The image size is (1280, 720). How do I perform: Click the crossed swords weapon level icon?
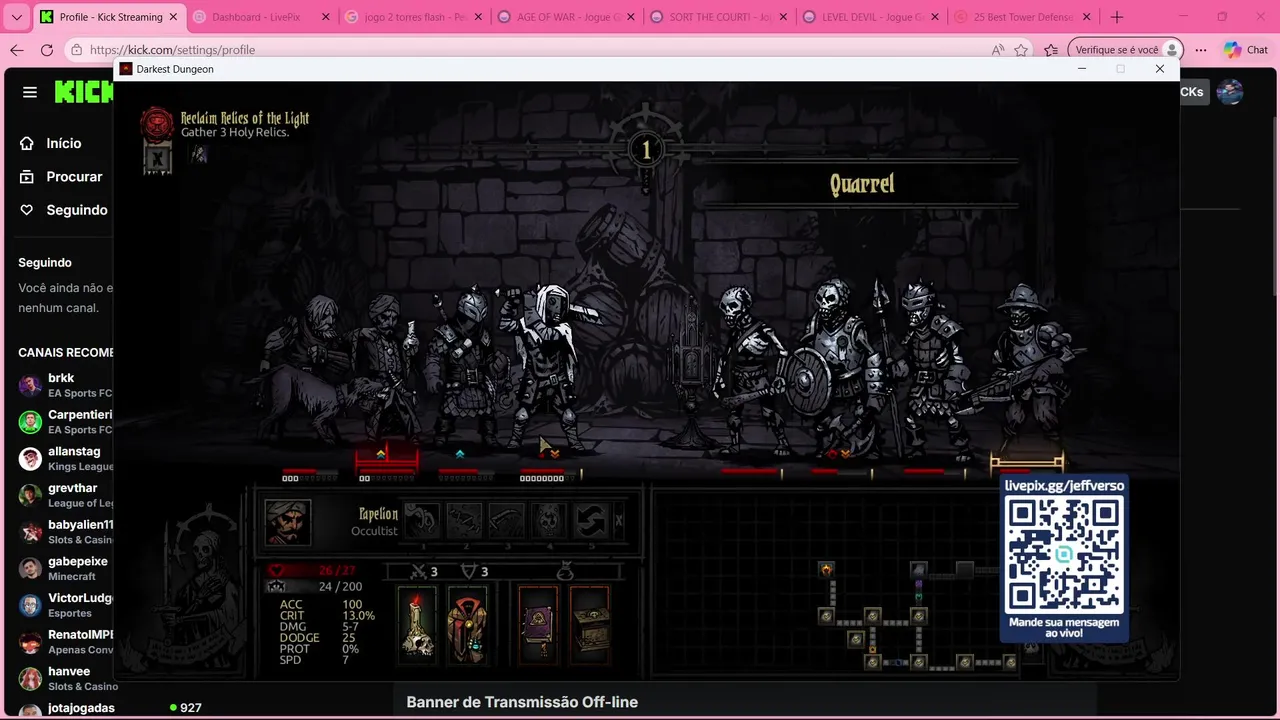click(419, 572)
